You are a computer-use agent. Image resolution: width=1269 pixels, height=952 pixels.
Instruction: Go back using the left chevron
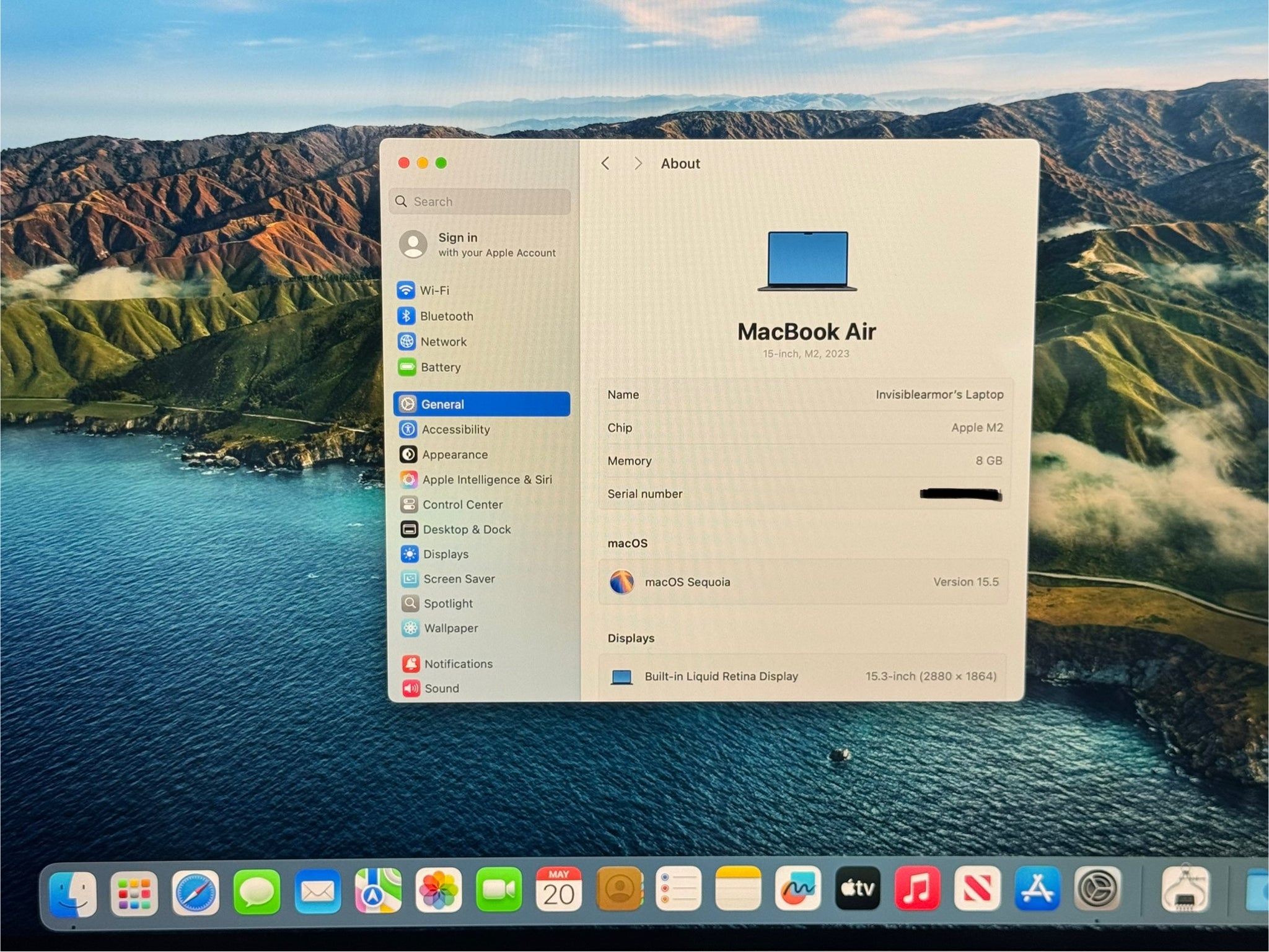605,164
